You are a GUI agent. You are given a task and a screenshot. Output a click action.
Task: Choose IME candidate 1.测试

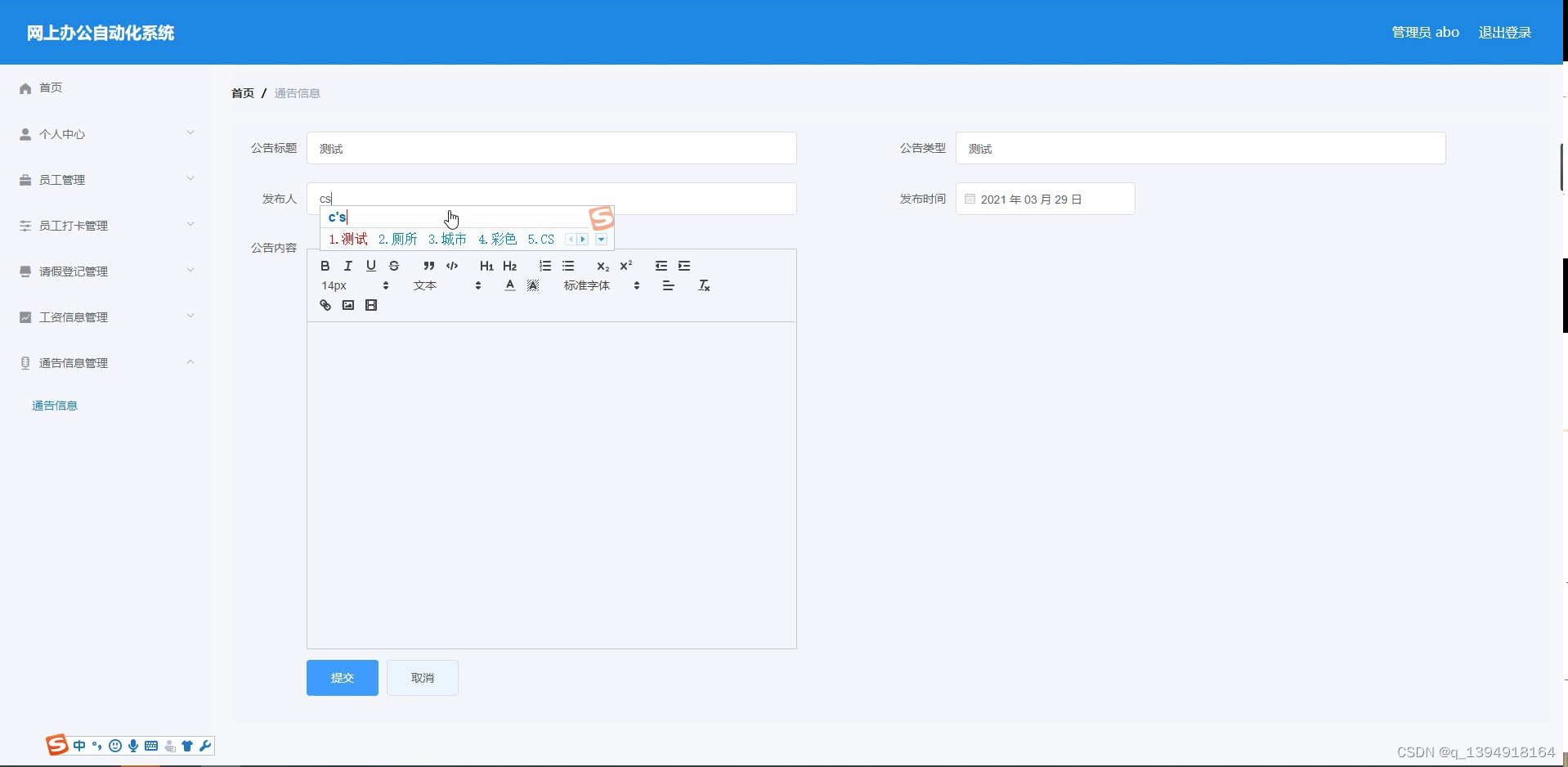point(348,239)
